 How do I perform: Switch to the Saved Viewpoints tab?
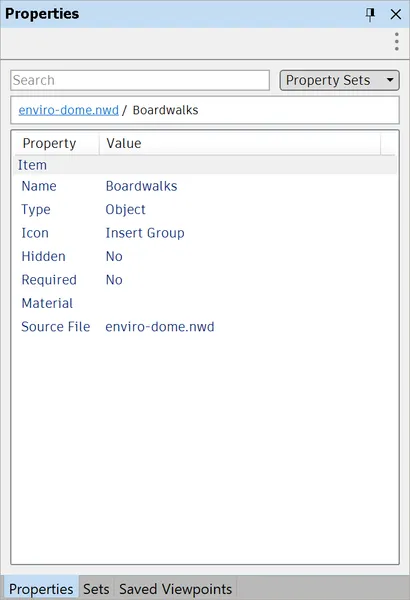pyautogui.click(x=175, y=589)
